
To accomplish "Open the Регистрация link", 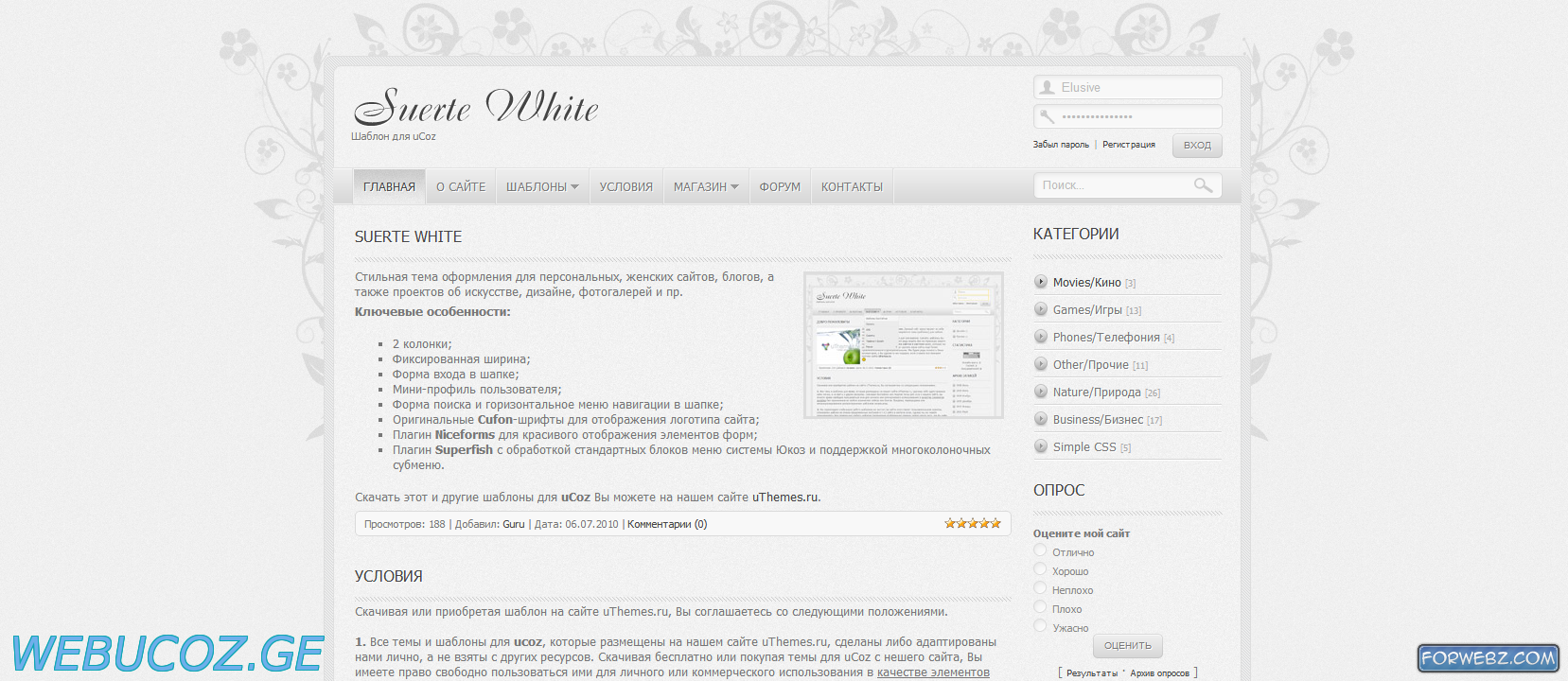I will [1129, 145].
